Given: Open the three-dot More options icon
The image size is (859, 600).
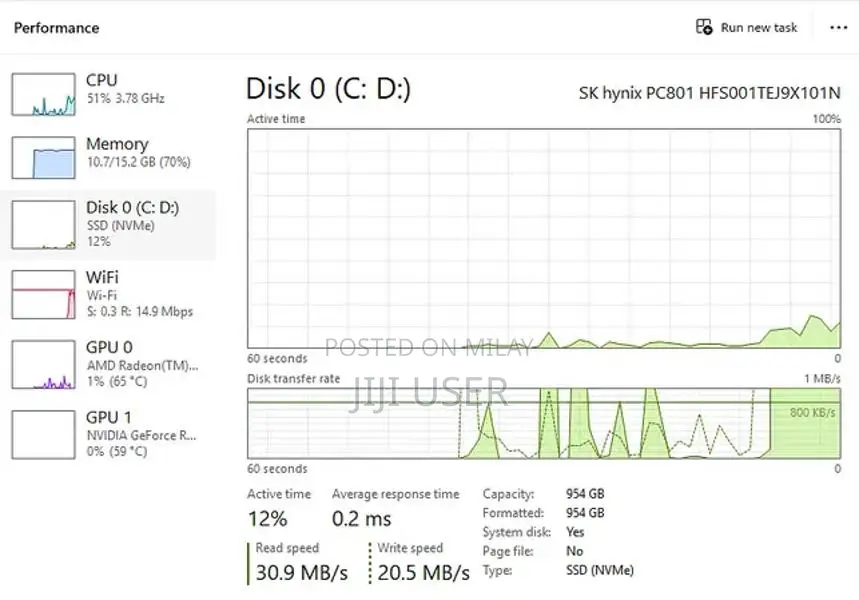Looking at the screenshot, I should tap(838, 27).
